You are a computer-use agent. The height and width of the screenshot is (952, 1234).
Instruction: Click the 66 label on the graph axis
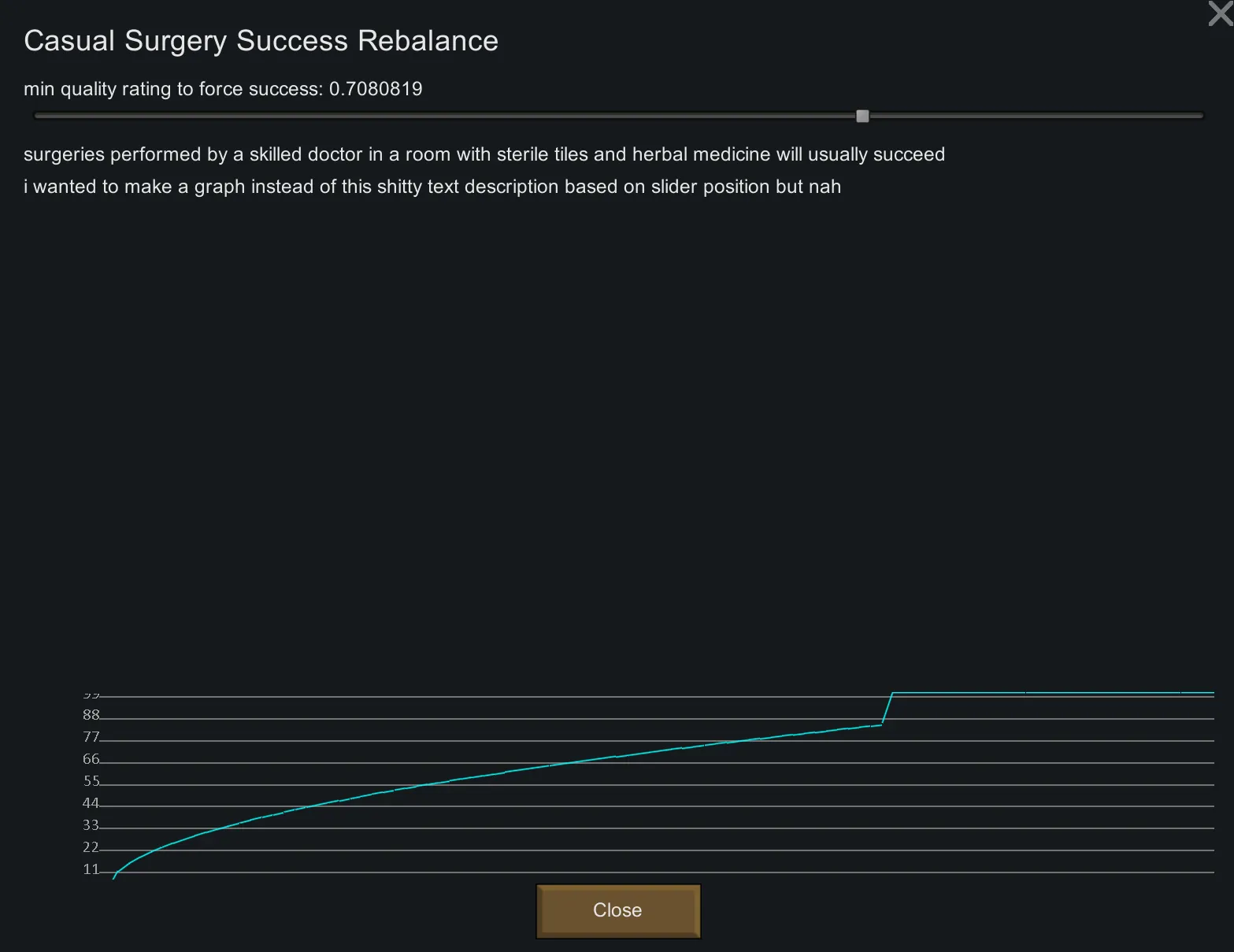click(91, 759)
